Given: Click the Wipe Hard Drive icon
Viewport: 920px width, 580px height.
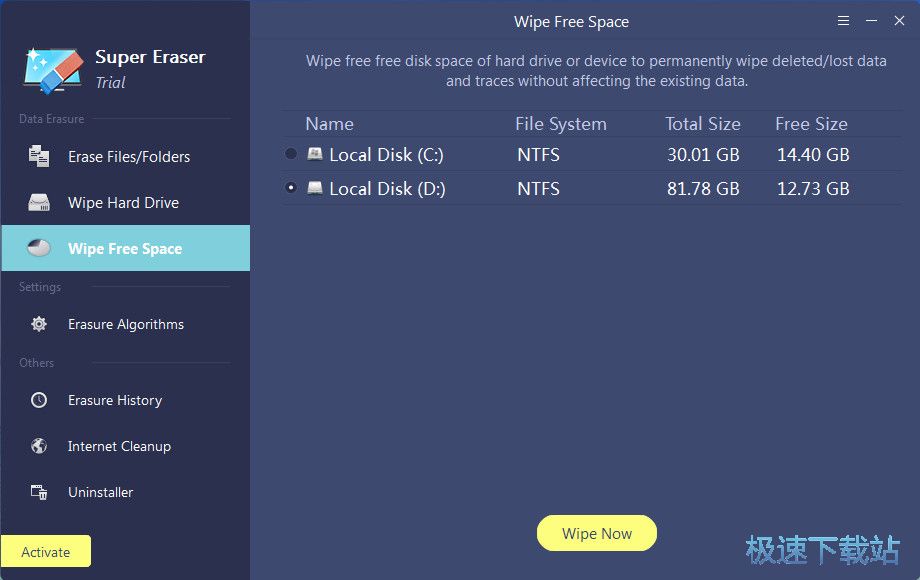Looking at the screenshot, I should (x=39, y=203).
